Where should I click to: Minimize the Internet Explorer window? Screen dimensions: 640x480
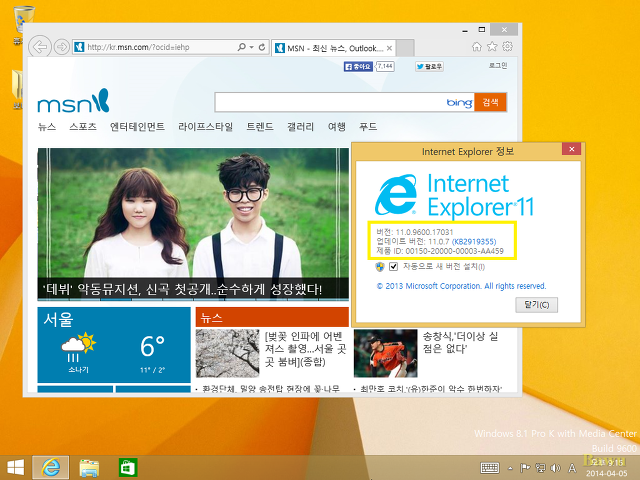point(464,30)
